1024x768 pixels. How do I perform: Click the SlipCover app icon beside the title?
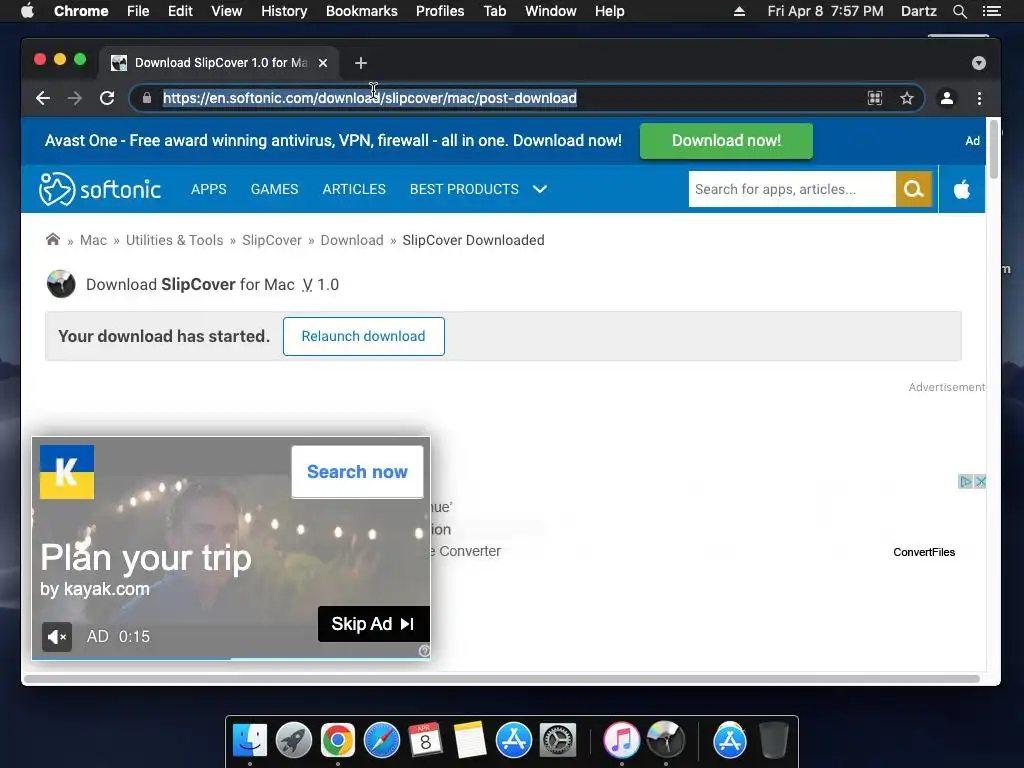click(61, 284)
